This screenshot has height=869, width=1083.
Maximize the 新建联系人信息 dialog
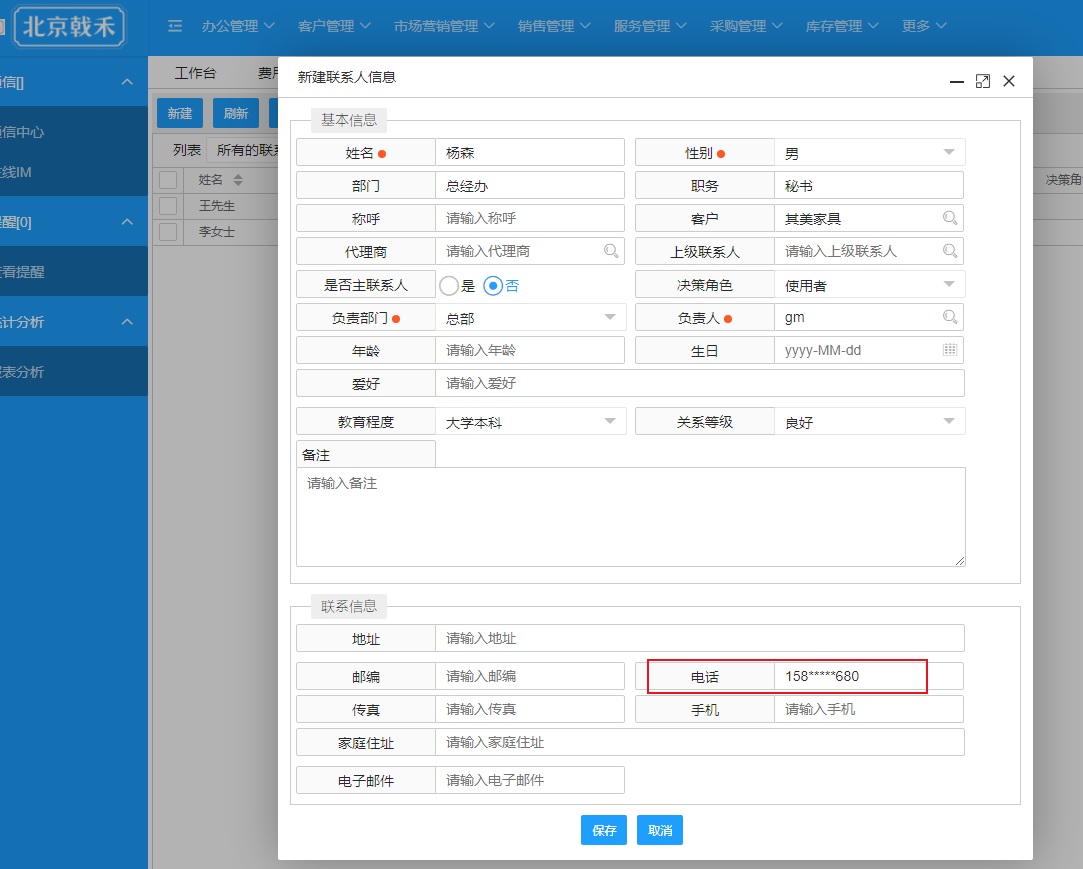pos(983,82)
